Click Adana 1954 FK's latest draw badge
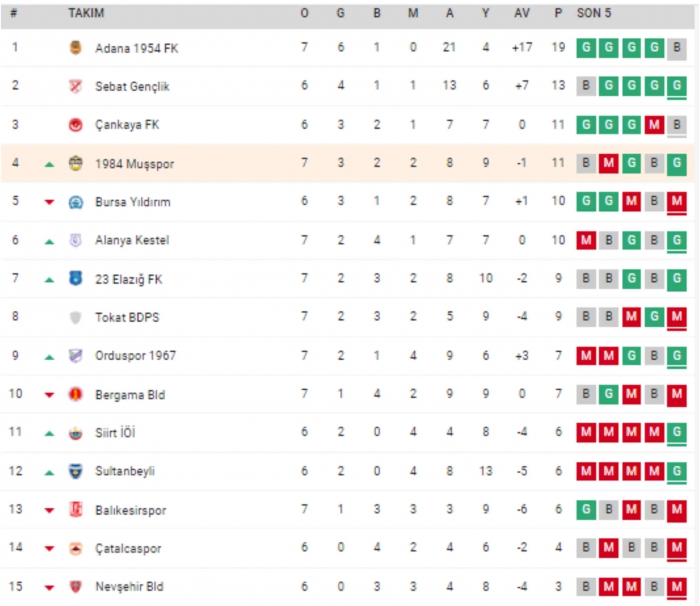The height and width of the screenshot is (606, 700). tap(676, 47)
